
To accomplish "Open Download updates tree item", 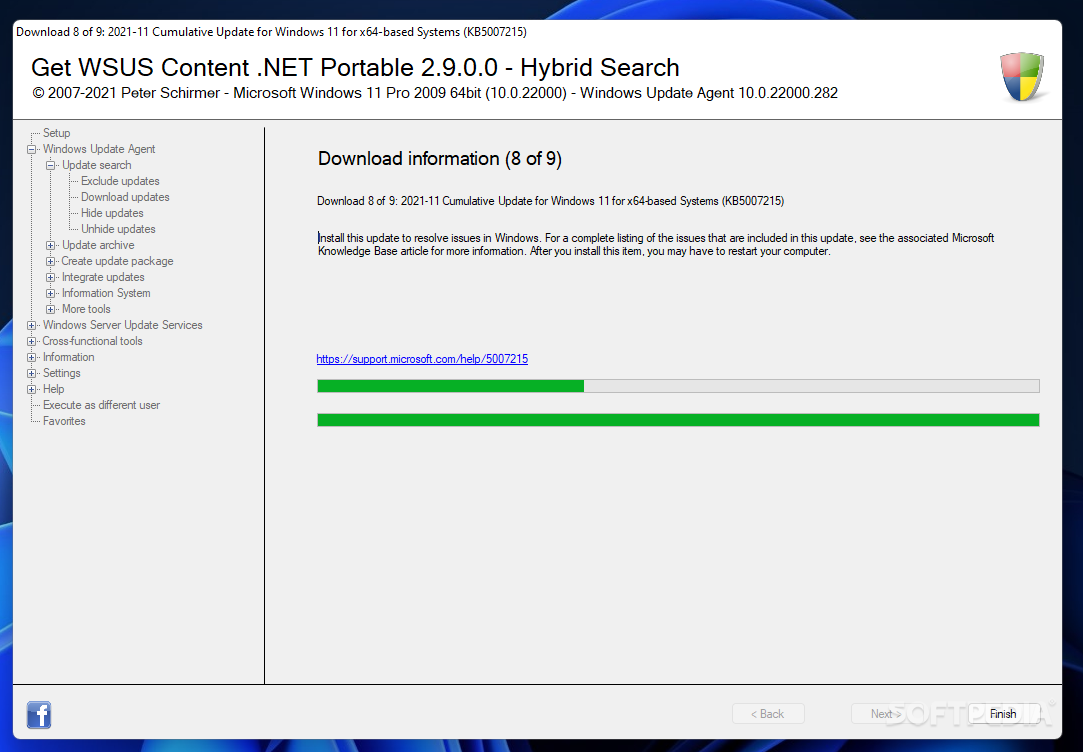I will pyautogui.click(x=125, y=197).
